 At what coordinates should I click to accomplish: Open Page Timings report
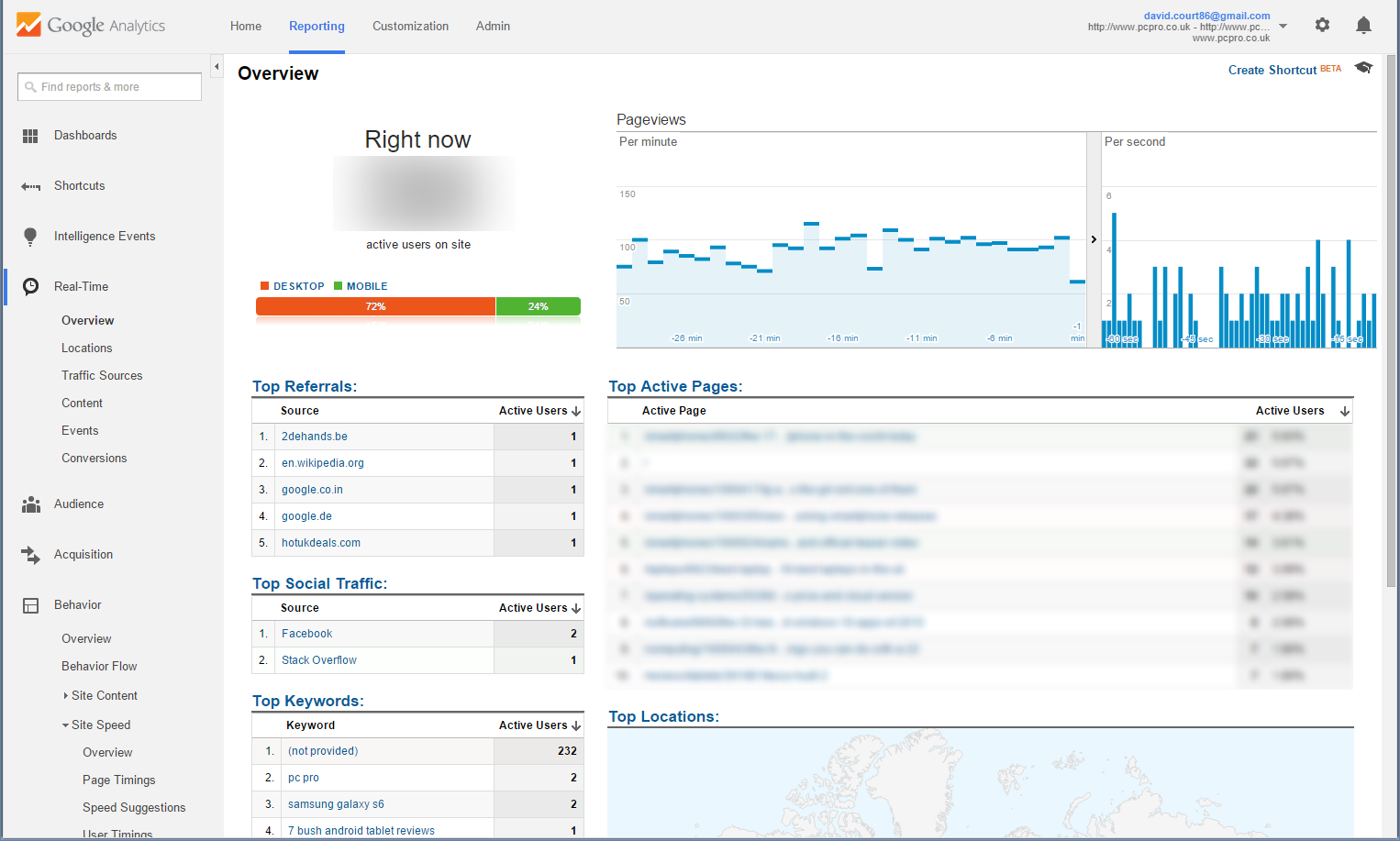(119, 780)
